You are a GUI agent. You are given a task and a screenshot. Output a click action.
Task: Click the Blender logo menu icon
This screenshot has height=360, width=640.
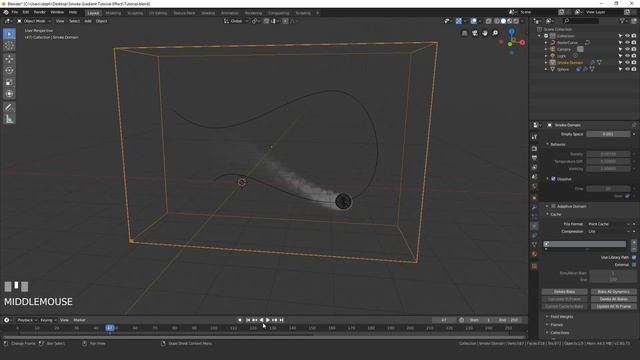point(6,12)
